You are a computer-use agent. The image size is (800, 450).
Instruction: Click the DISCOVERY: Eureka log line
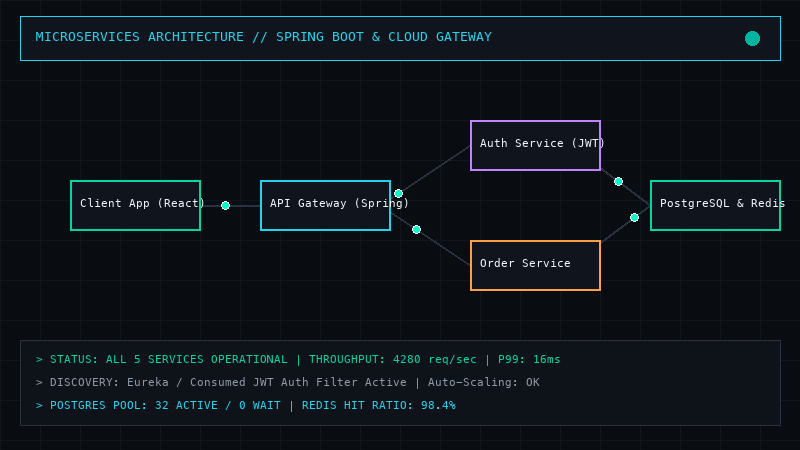click(287, 382)
